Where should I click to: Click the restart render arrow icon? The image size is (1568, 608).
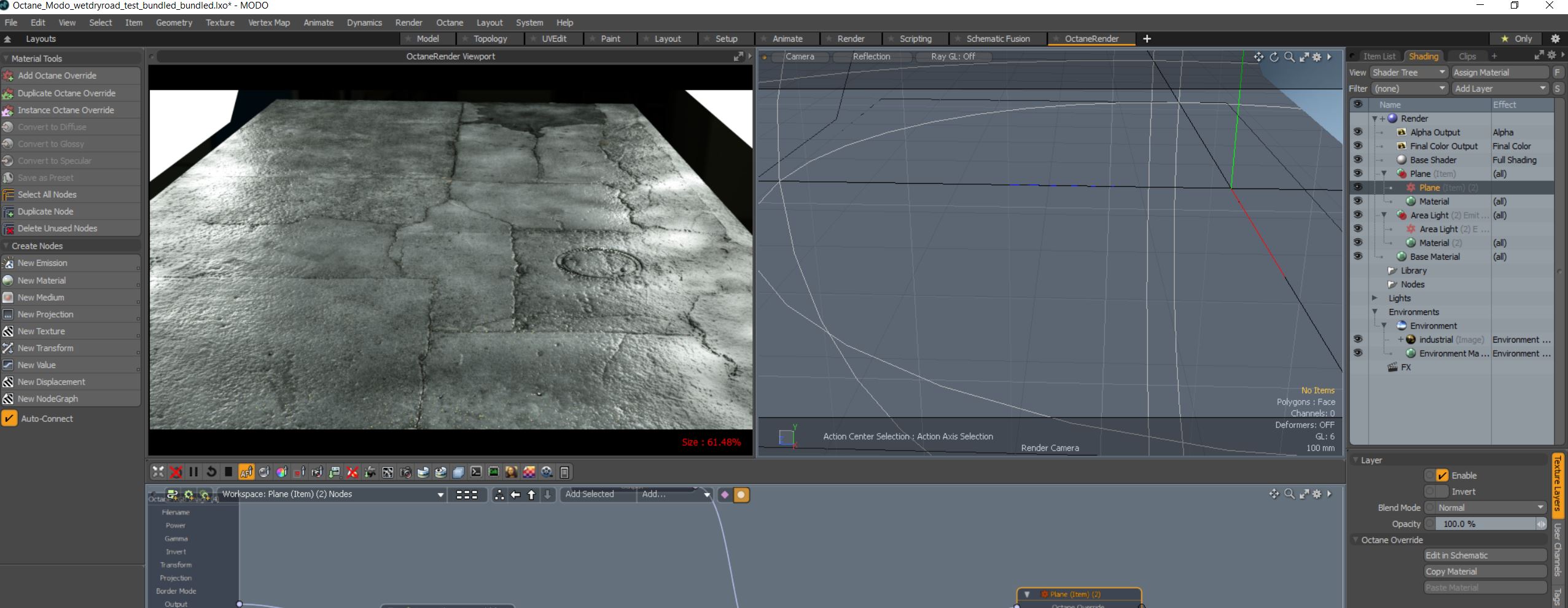[211, 472]
